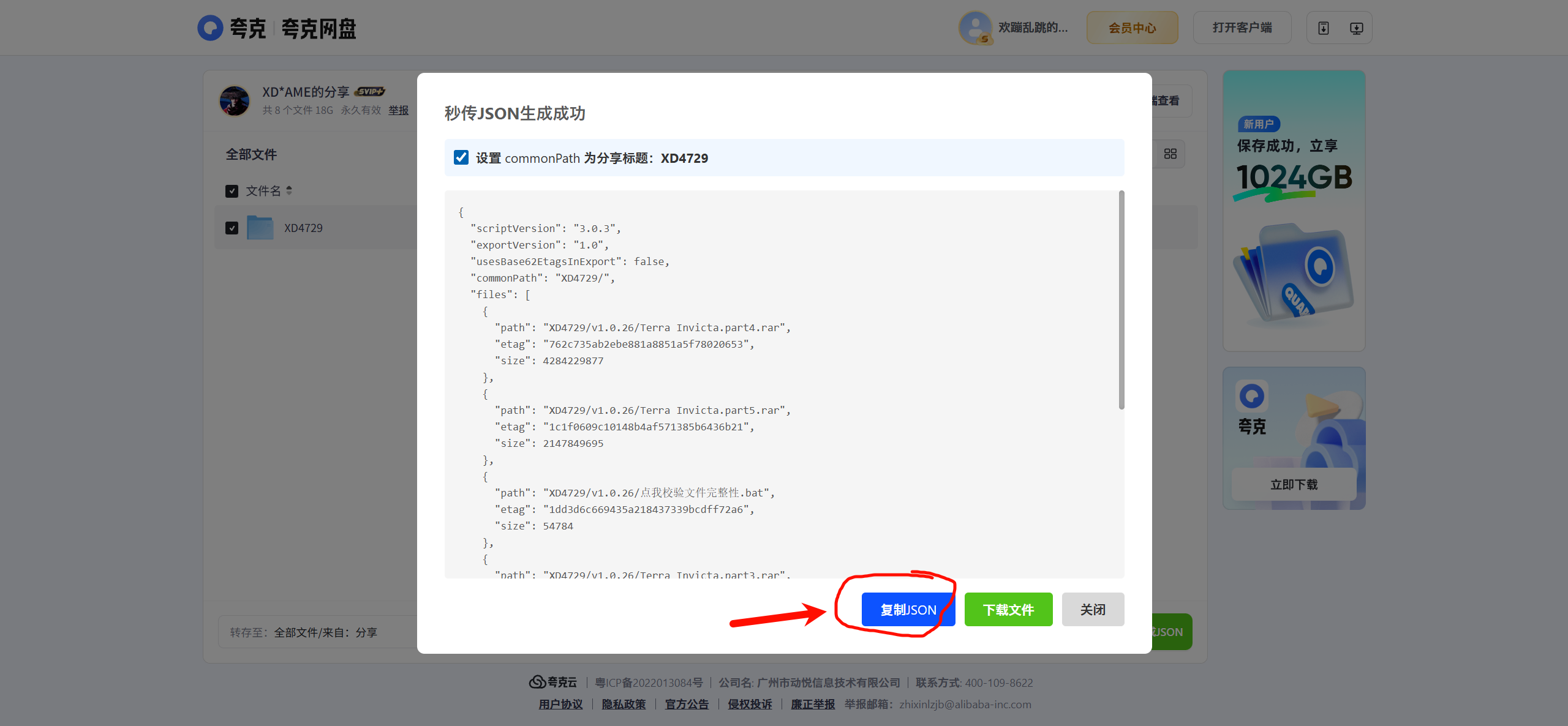Click the XD4729 folder icon
This screenshot has height=726, width=1568.
[260, 228]
